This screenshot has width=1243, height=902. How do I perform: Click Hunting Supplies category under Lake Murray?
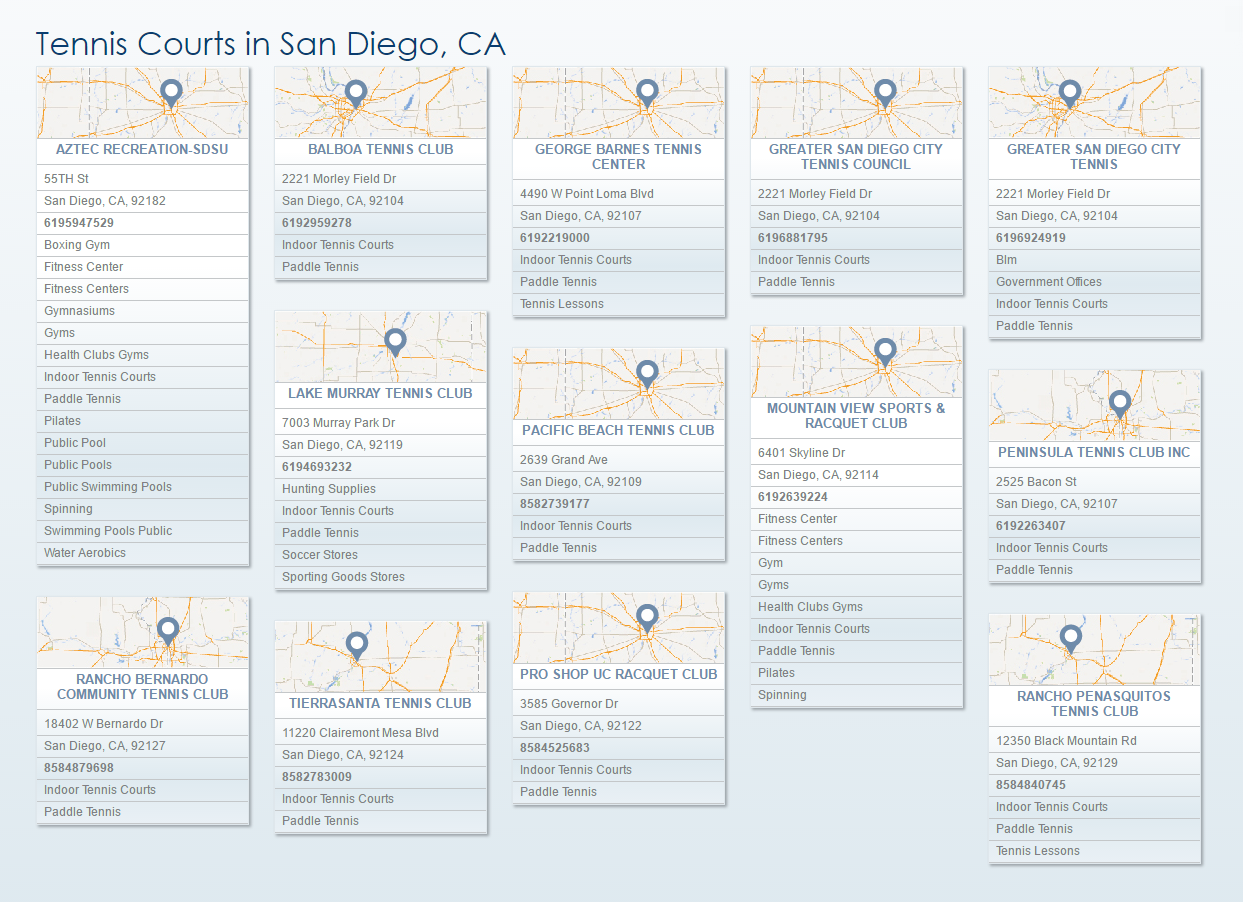pyautogui.click(x=329, y=489)
